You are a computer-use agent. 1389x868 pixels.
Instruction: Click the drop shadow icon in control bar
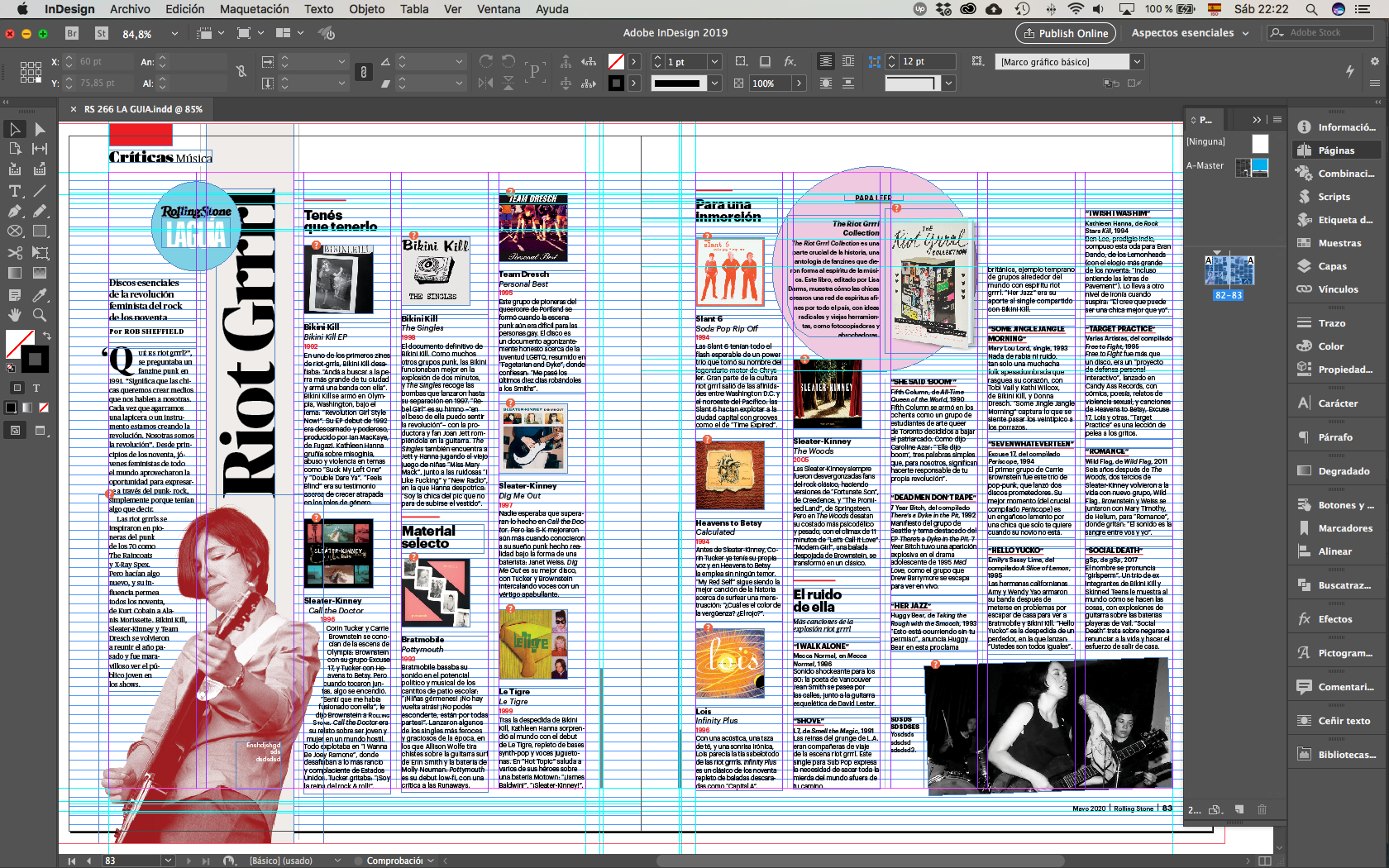tap(765, 61)
